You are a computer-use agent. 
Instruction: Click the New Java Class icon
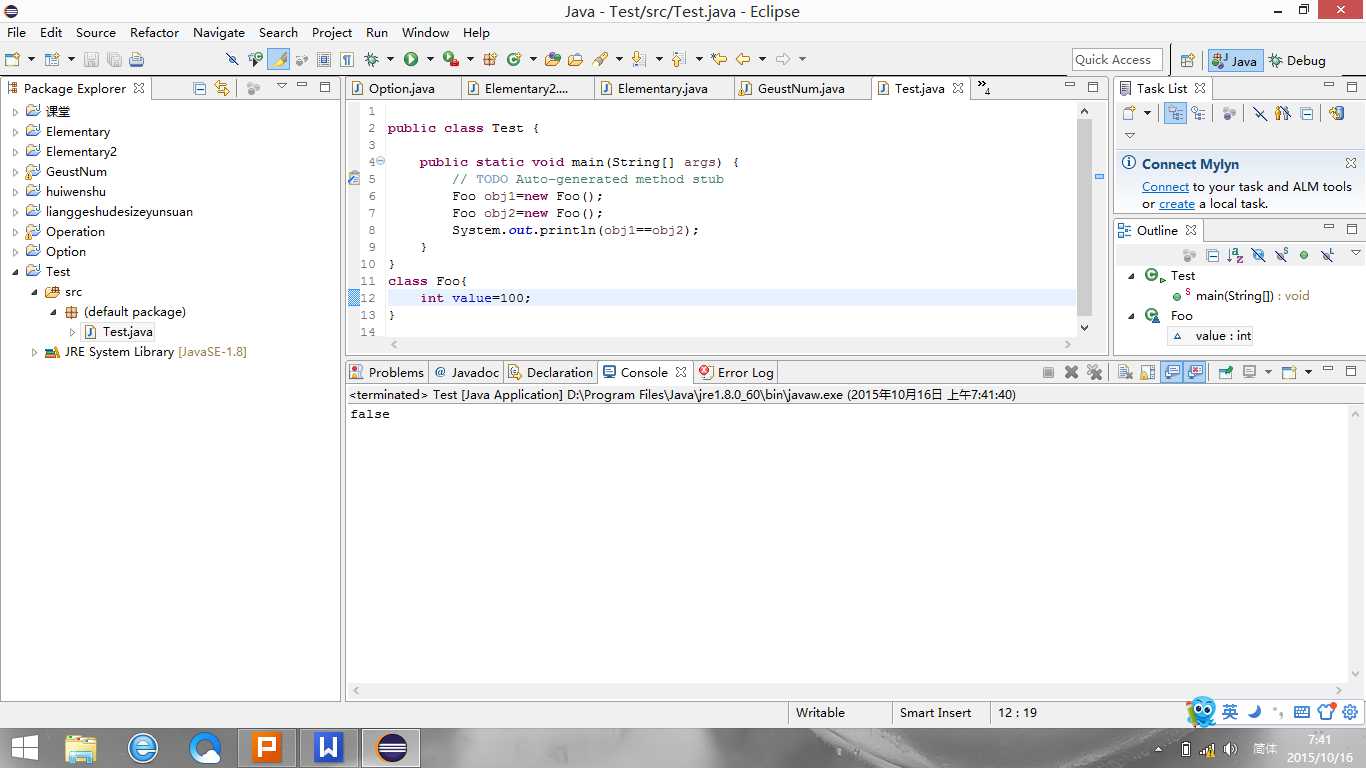[514, 59]
